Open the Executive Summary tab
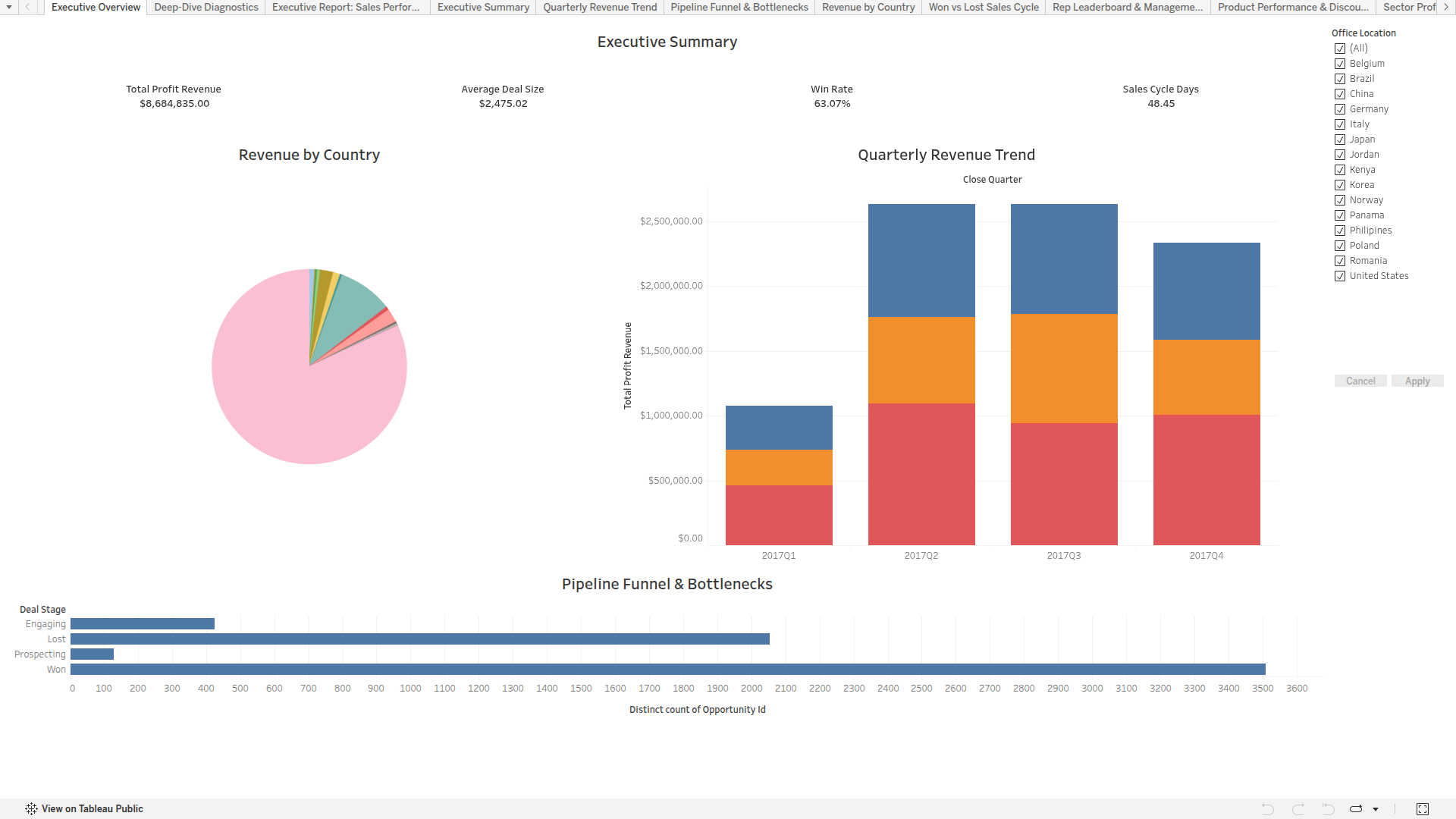 click(483, 7)
